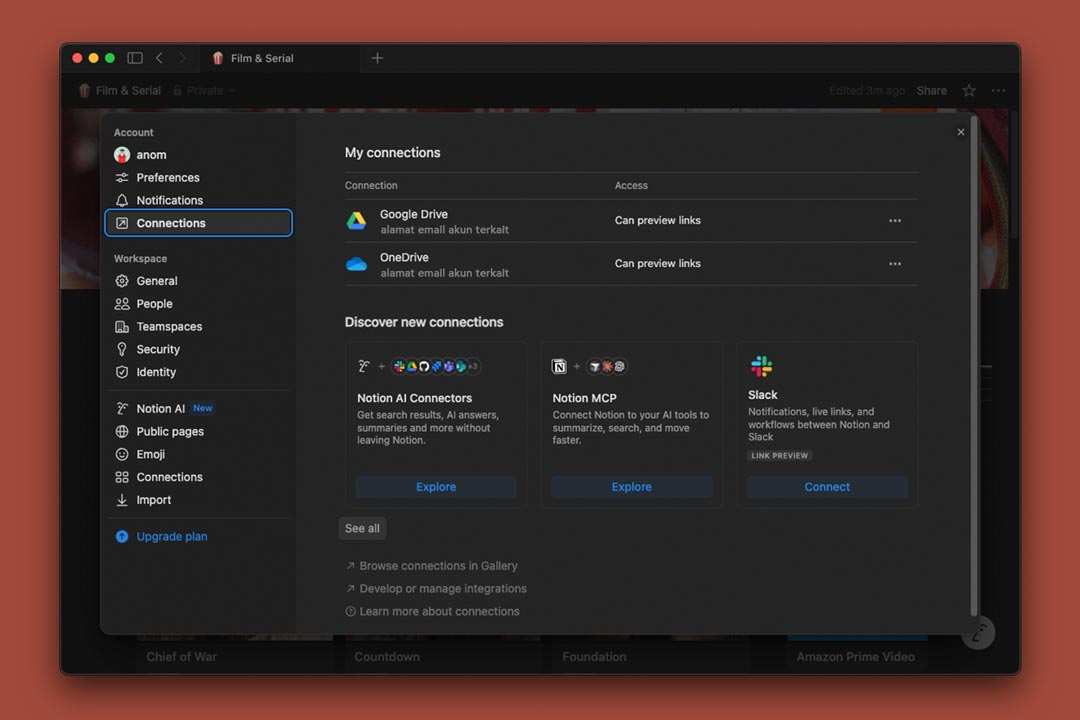This screenshot has height=720, width=1080.
Task: Connect Slack
Action: click(x=827, y=486)
